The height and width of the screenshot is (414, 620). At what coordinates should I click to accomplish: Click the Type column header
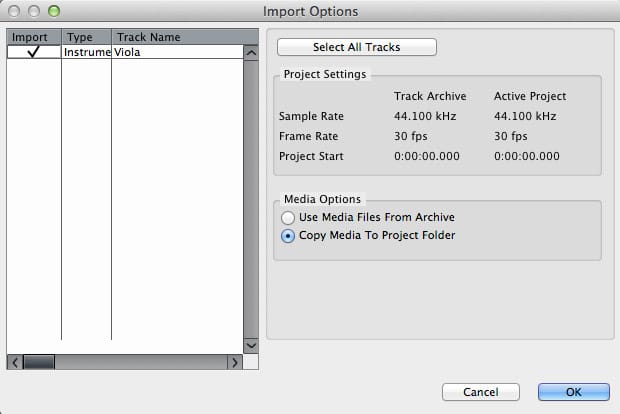pyautogui.click(x=86, y=37)
